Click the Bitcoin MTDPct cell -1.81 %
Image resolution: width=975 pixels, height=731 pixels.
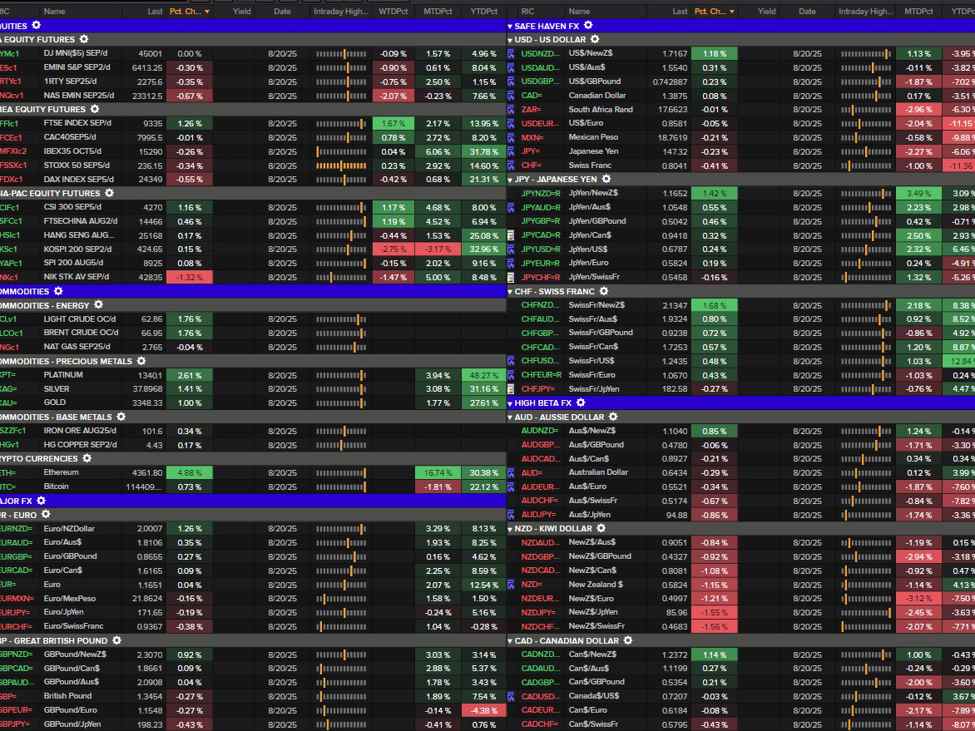click(x=438, y=487)
